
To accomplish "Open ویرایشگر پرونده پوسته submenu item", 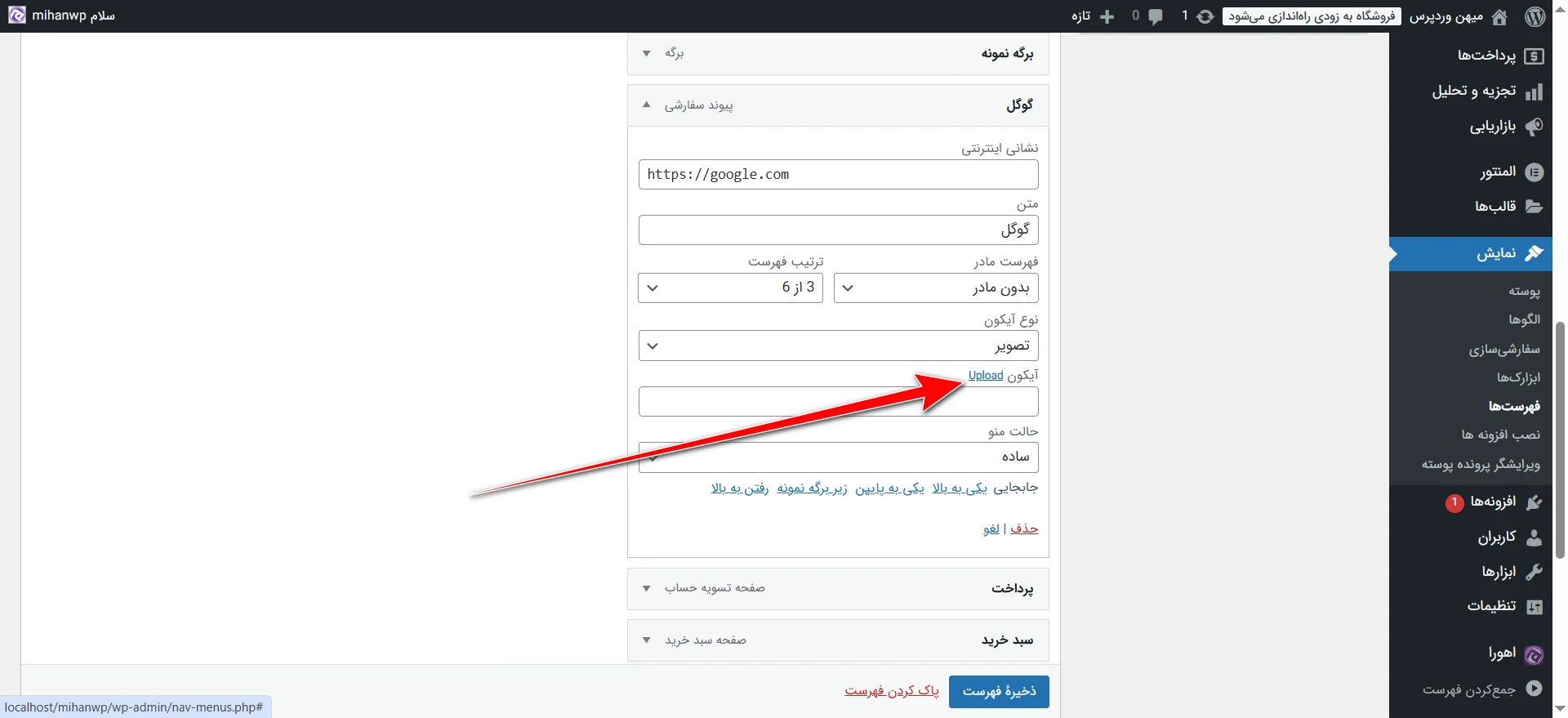I will click(1481, 464).
